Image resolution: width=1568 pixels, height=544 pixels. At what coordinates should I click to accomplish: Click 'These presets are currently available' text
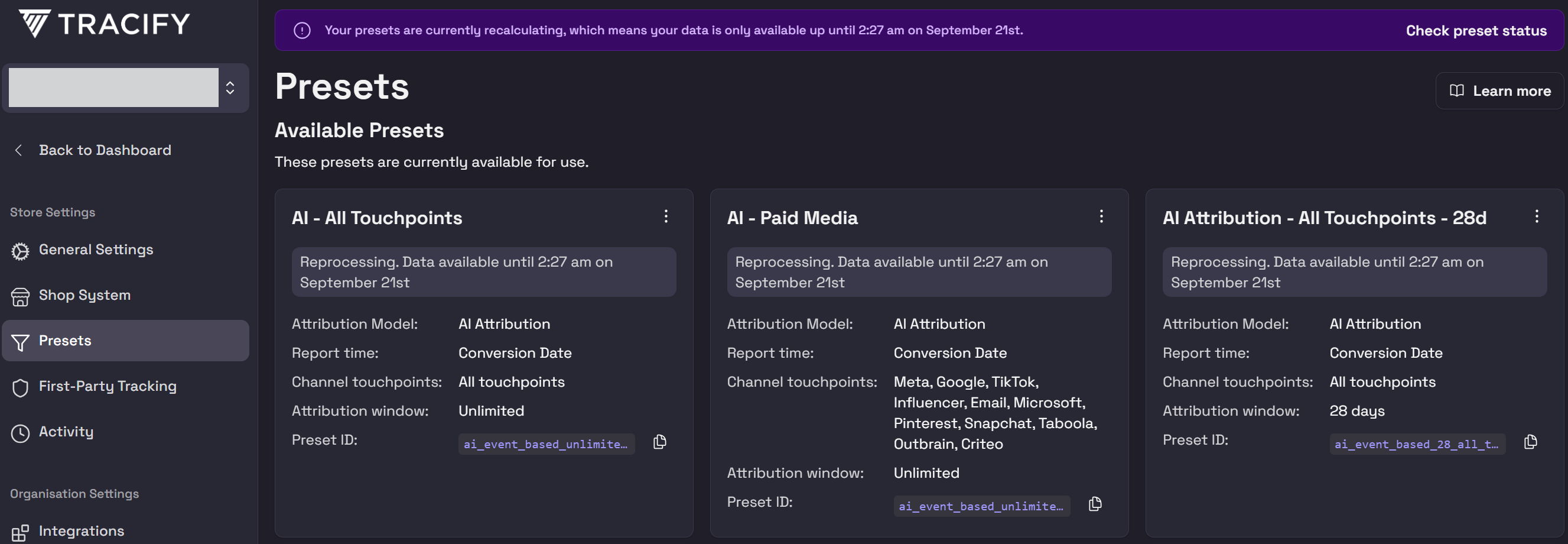tap(431, 162)
